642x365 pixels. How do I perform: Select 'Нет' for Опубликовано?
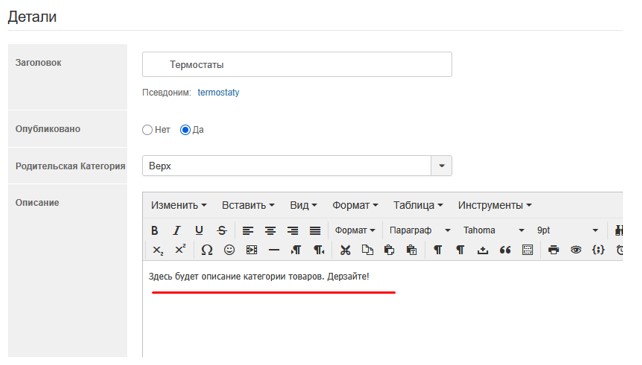(x=147, y=130)
